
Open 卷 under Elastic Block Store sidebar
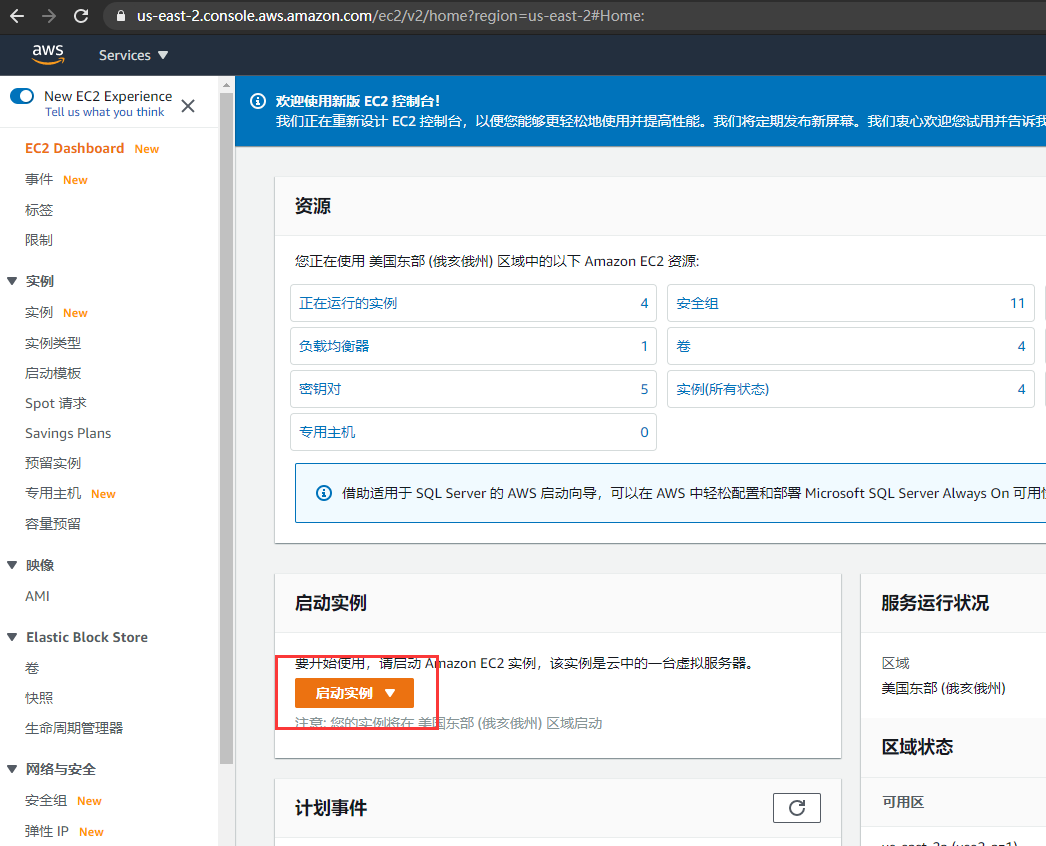[x=32, y=668]
